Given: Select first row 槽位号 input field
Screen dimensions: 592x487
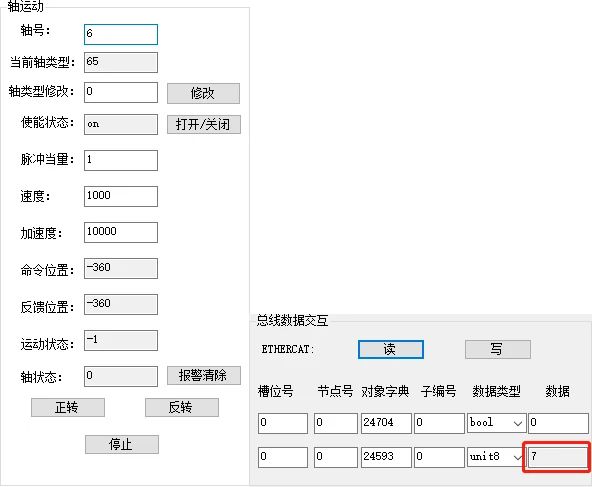Looking at the screenshot, I should tap(283, 423).
